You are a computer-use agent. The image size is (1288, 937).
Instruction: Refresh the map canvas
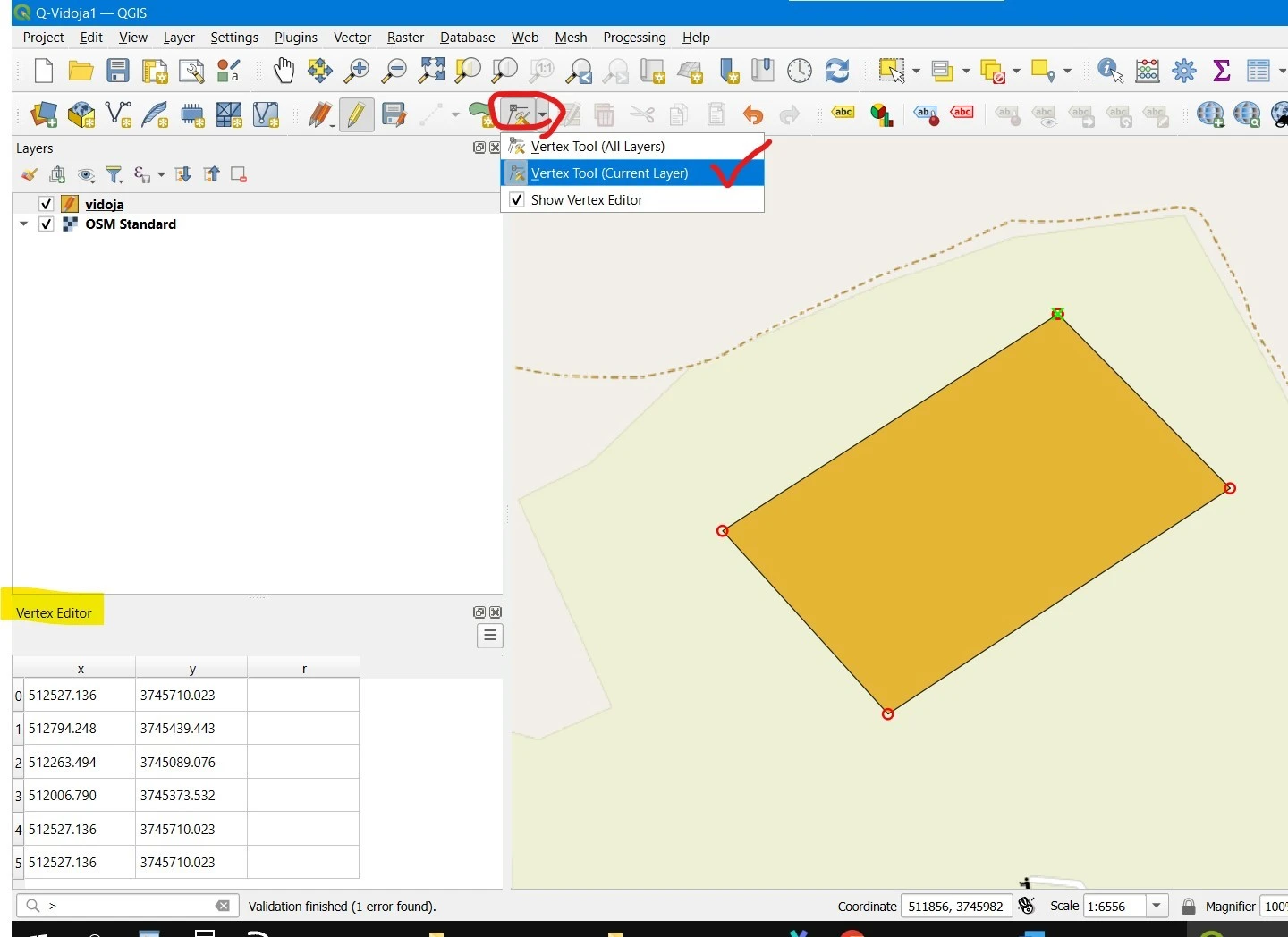coord(837,71)
